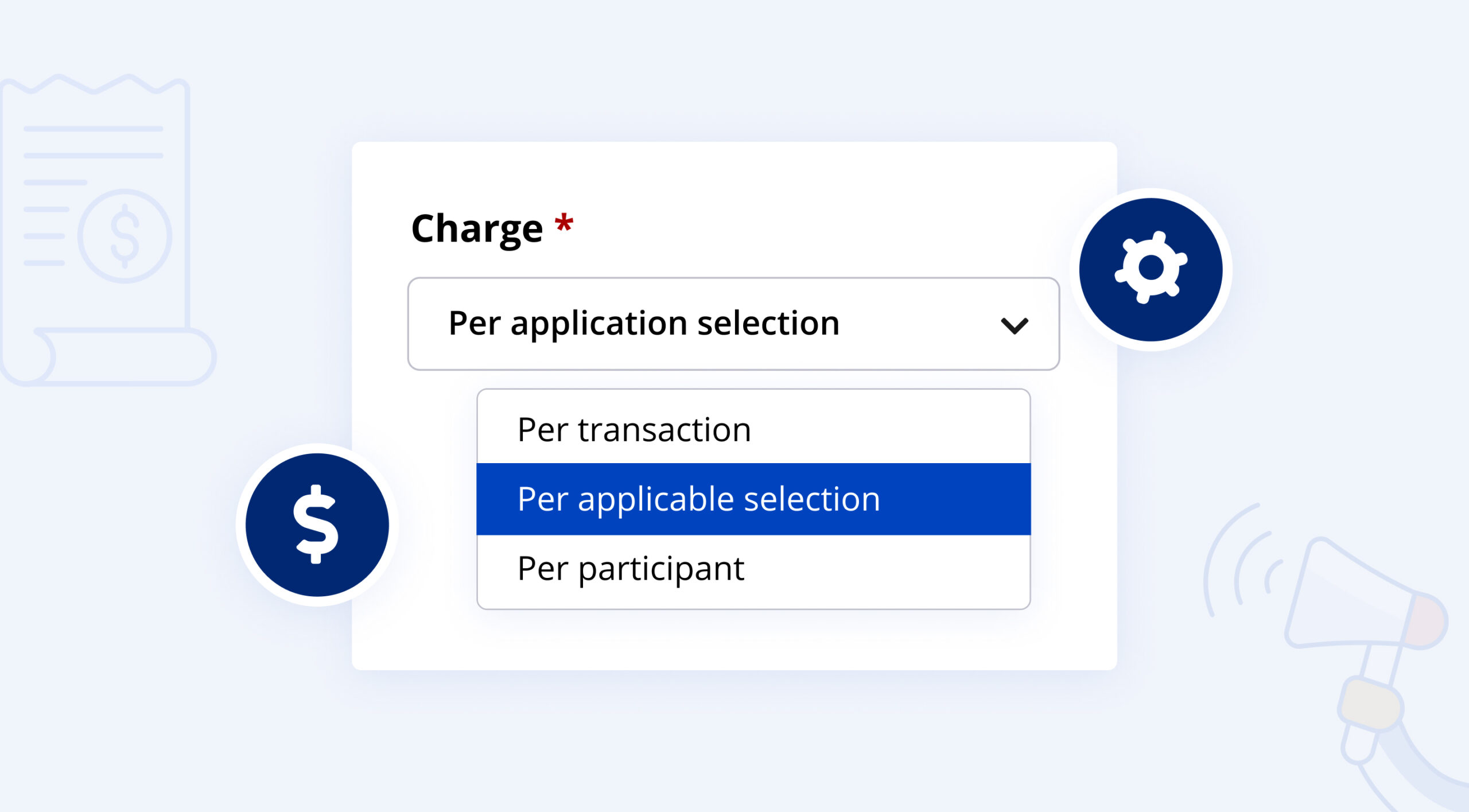Click the gear settings icon

tap(1151, 269)
